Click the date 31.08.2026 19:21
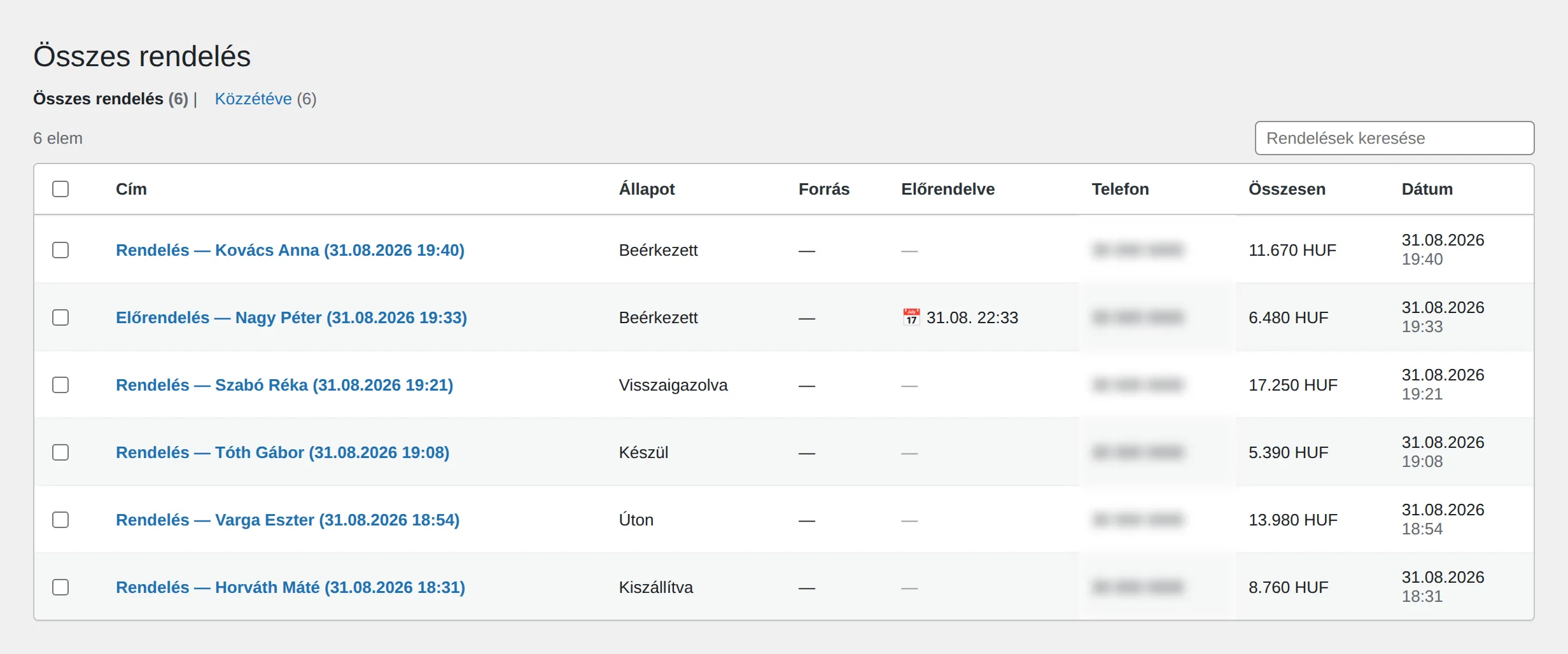 1443,384
